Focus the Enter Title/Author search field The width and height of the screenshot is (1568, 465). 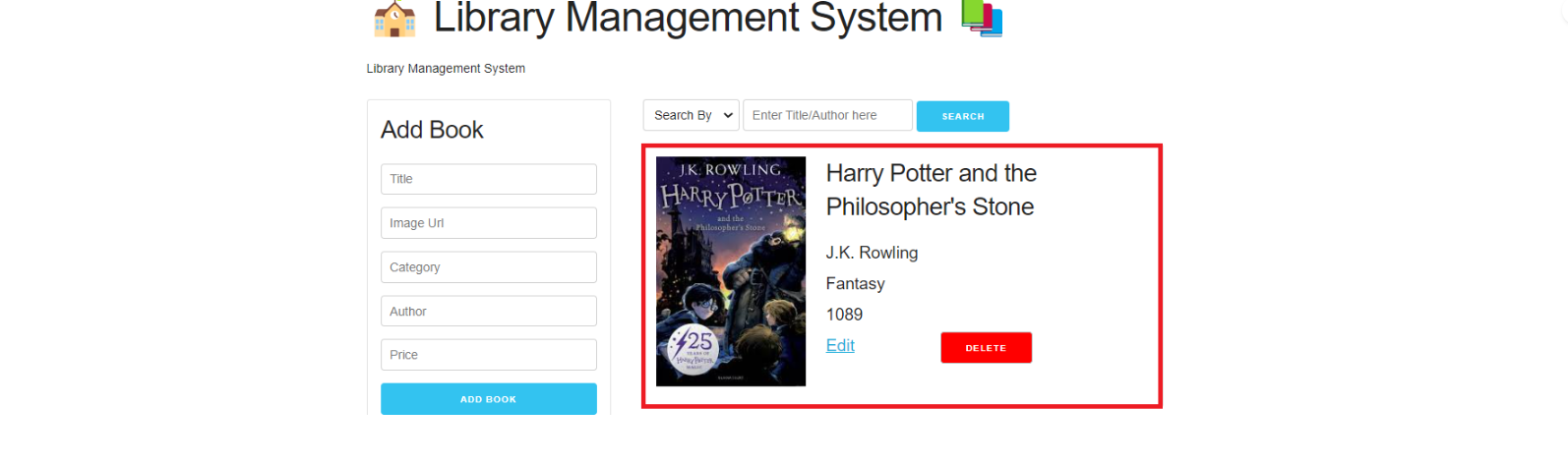click(827, 115)
